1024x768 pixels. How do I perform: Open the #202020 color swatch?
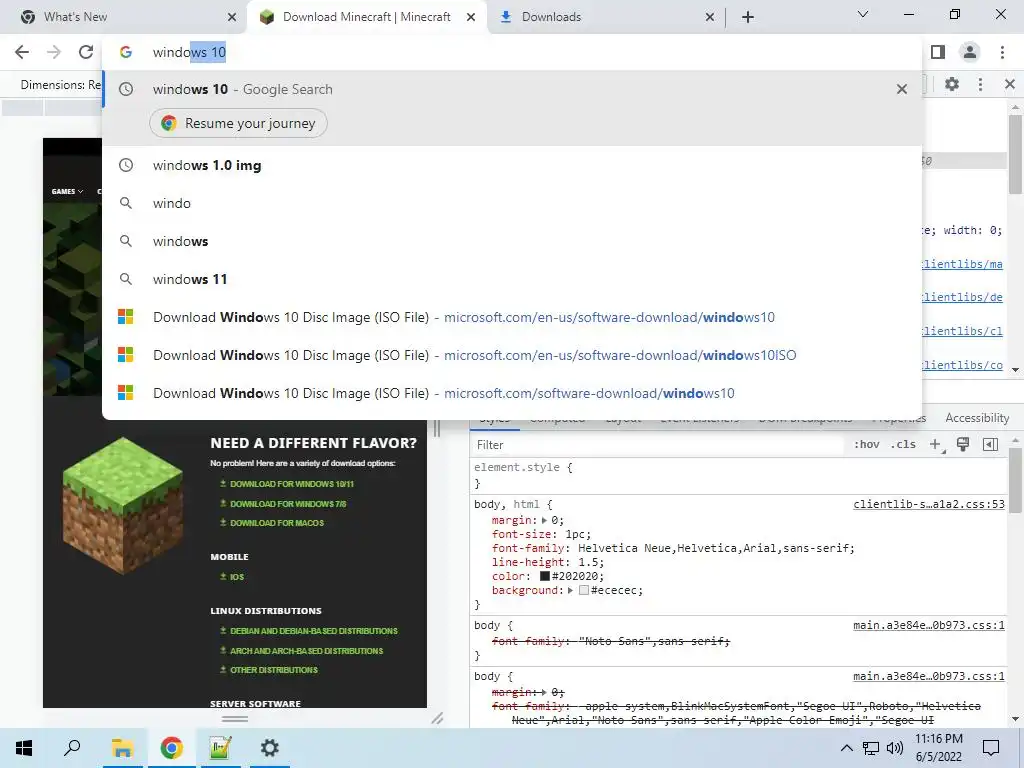click(545, 577)
